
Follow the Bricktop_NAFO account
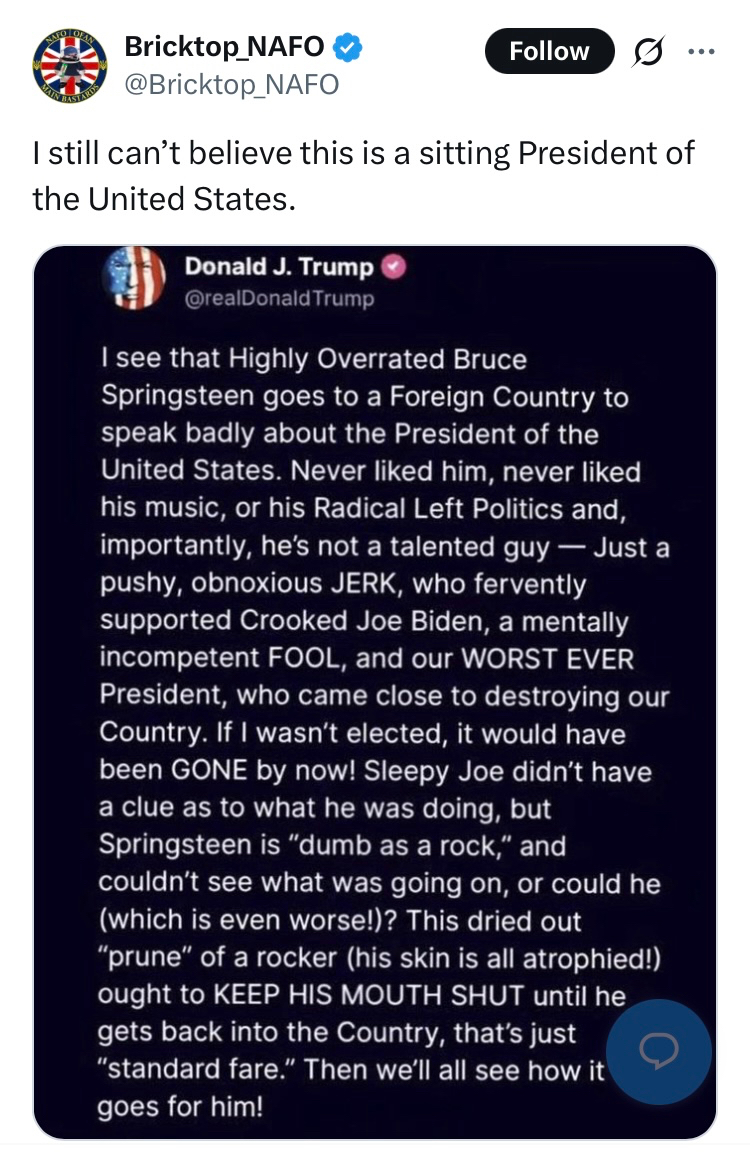549,51
